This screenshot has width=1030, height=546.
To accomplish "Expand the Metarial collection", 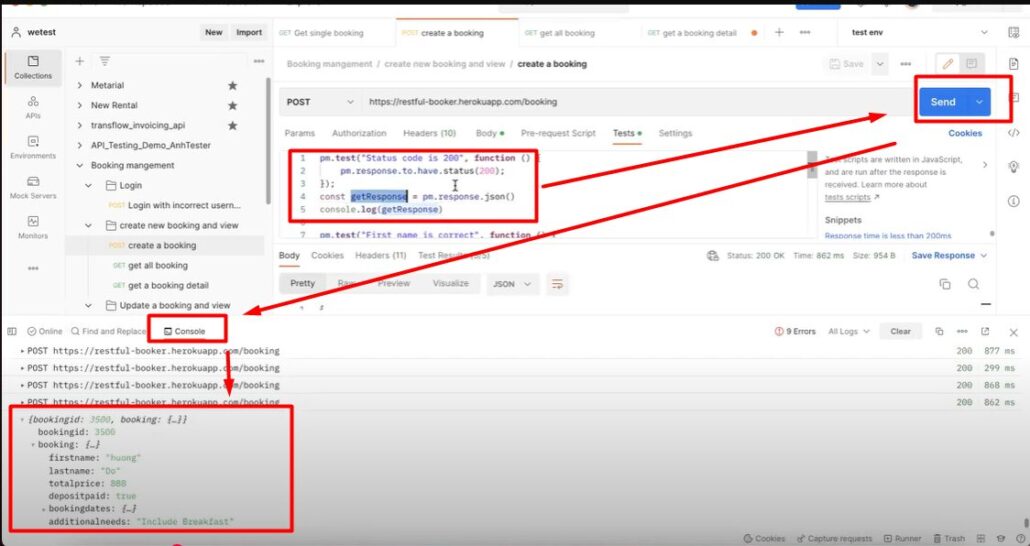I will tap(80, 86).
